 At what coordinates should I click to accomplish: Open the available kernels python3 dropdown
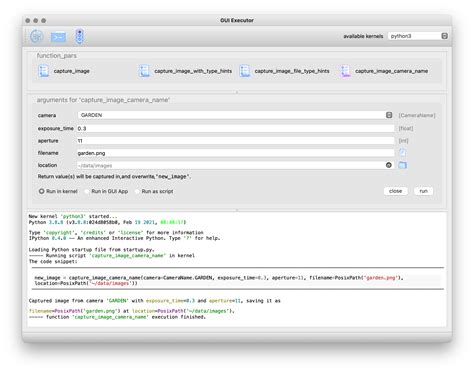[418, 36]
